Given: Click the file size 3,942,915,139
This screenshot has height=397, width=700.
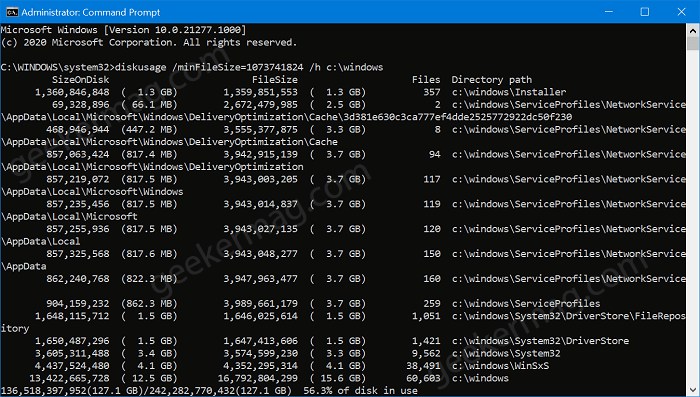Looking at the screenshot, I should tap(260, 155).
